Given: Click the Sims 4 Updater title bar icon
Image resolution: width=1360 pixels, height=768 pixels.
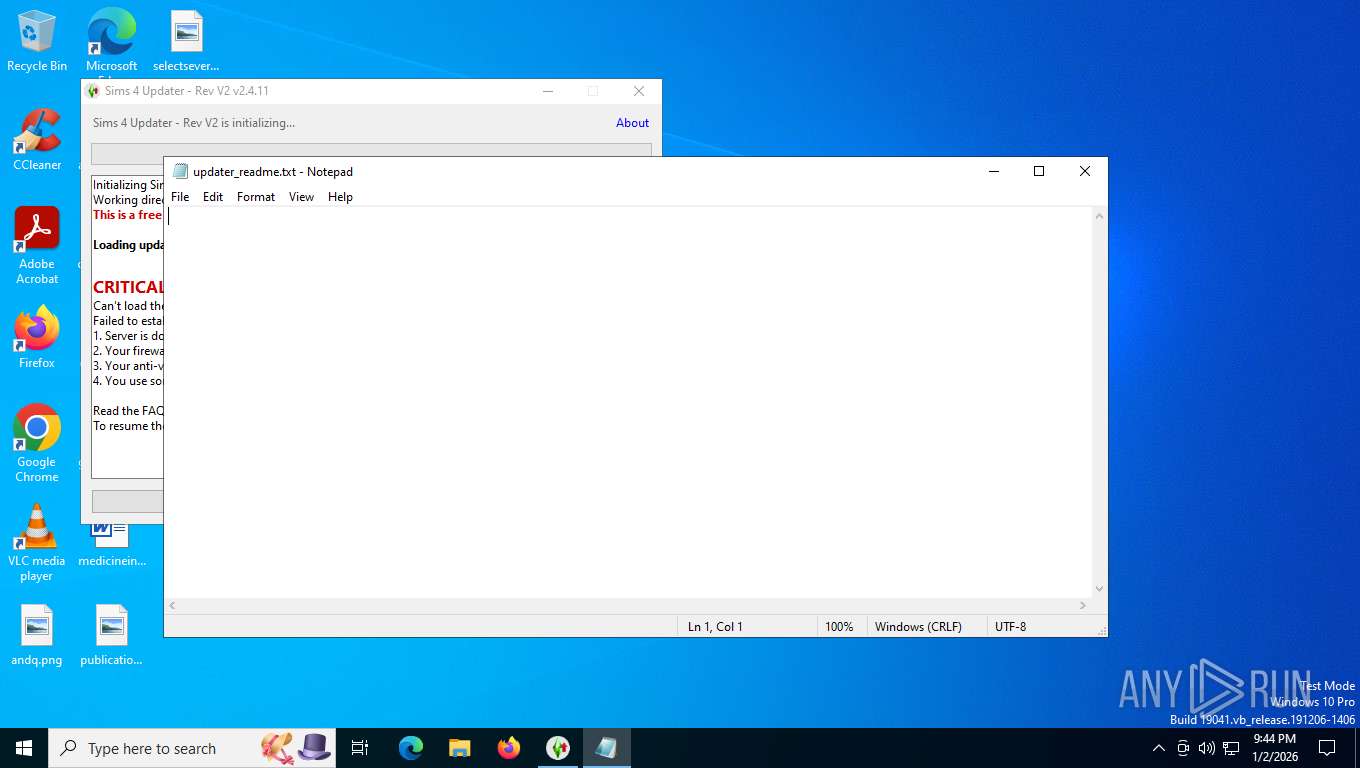Looking at the screenshot, I should coord(94,91).
